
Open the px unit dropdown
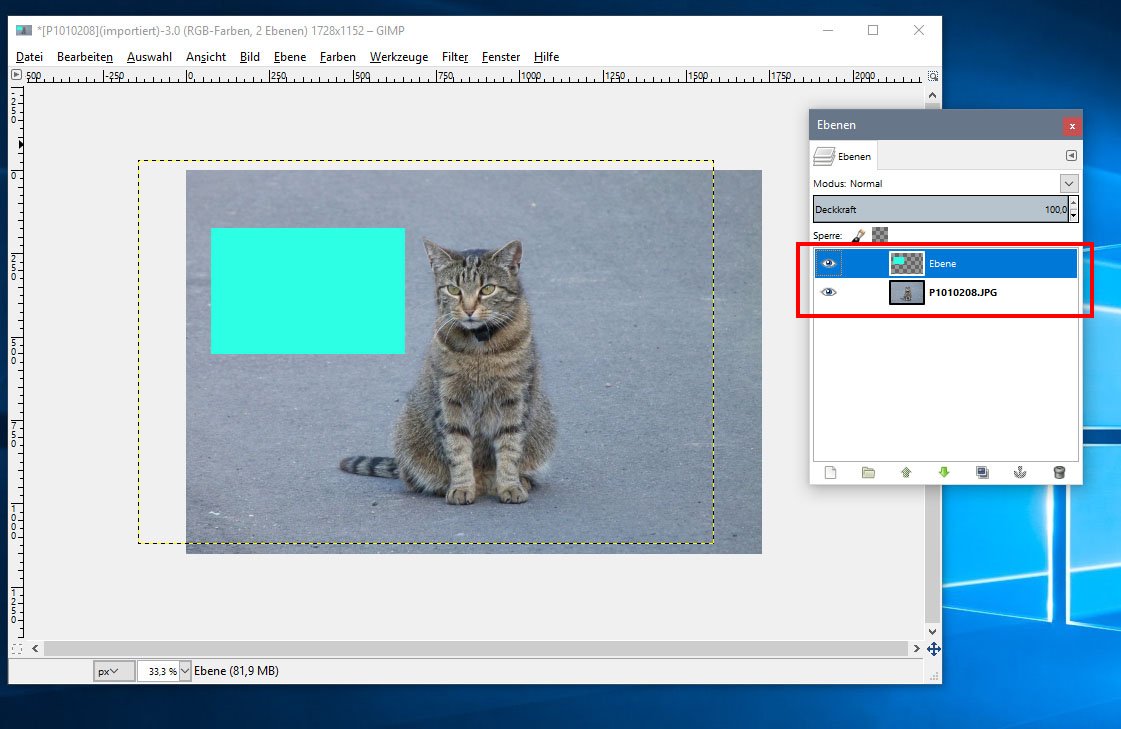point(113,671)
